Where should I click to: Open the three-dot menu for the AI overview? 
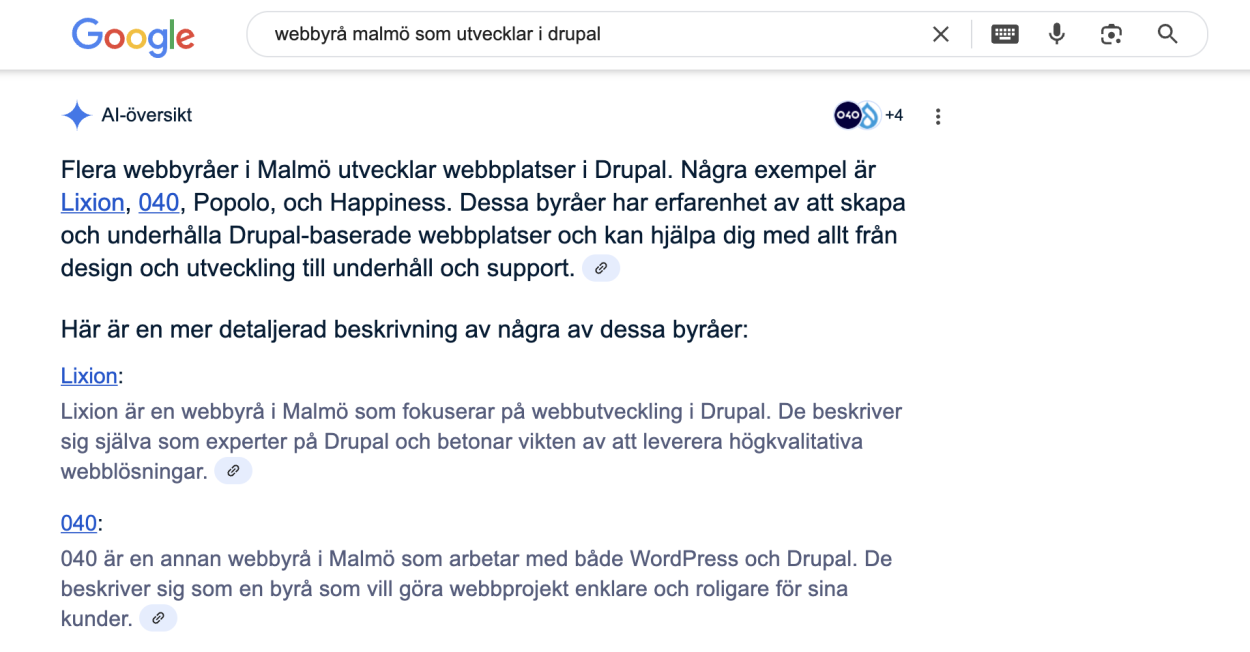point(937,115)
